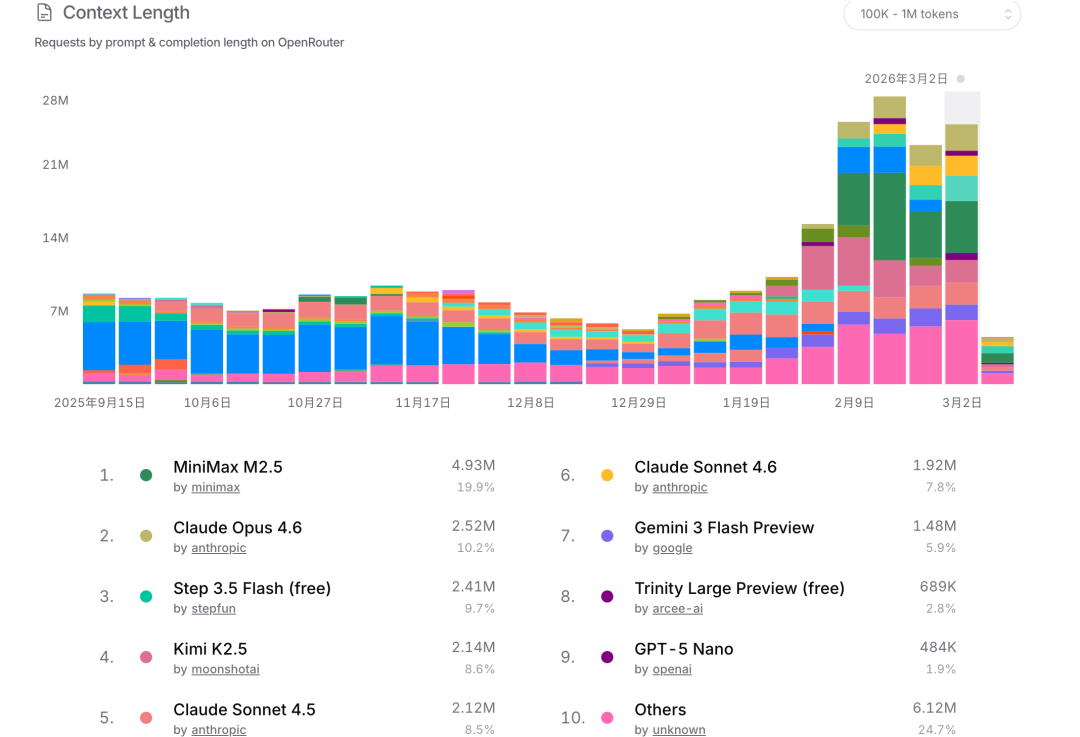Open the openai author link
This screenshot has height=737, width=1080.
coord(672,669)
